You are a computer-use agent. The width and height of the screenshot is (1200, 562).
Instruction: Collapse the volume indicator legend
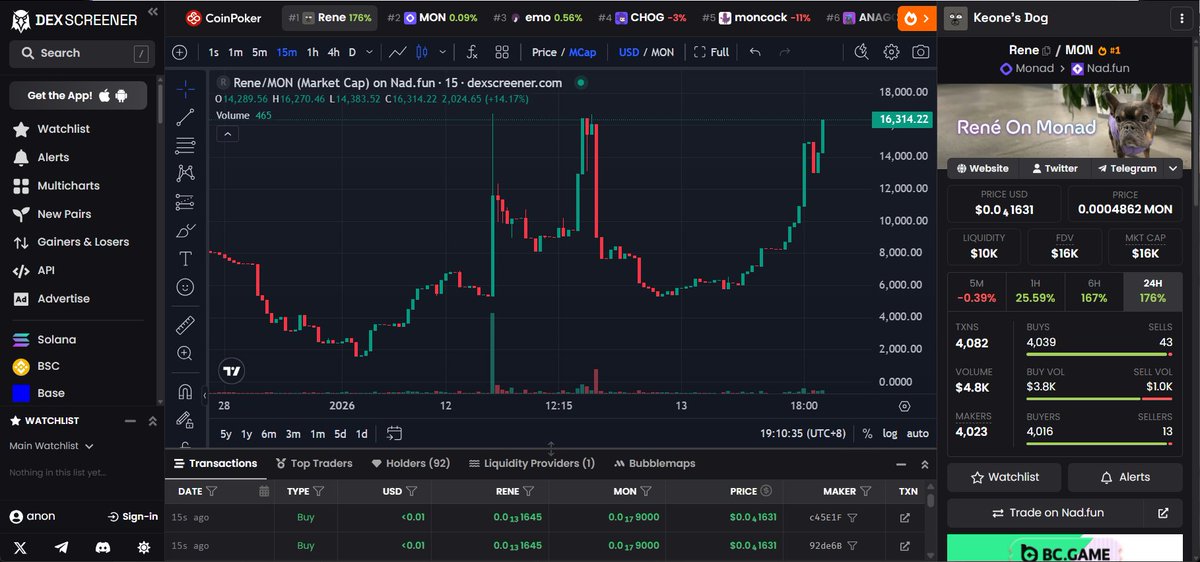(227, 134)
